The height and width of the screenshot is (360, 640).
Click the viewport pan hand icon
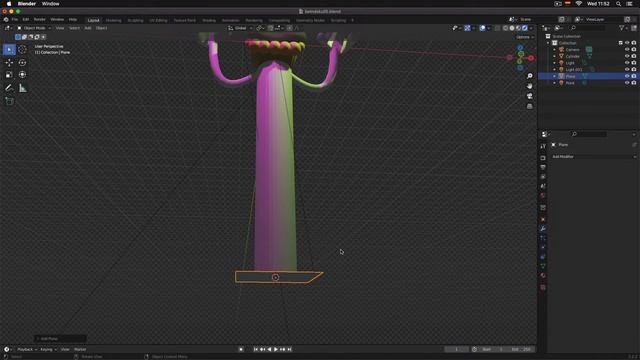(x=529, y=86)
